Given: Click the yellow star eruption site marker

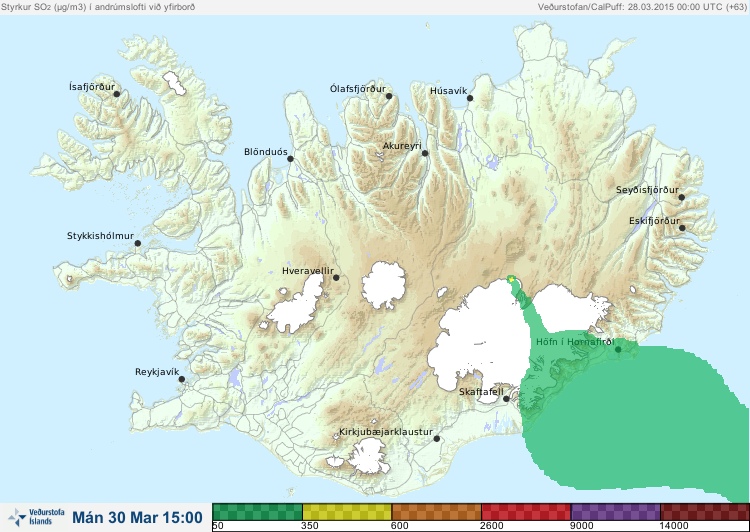Looking at the screenshot, I should point(511,279).
